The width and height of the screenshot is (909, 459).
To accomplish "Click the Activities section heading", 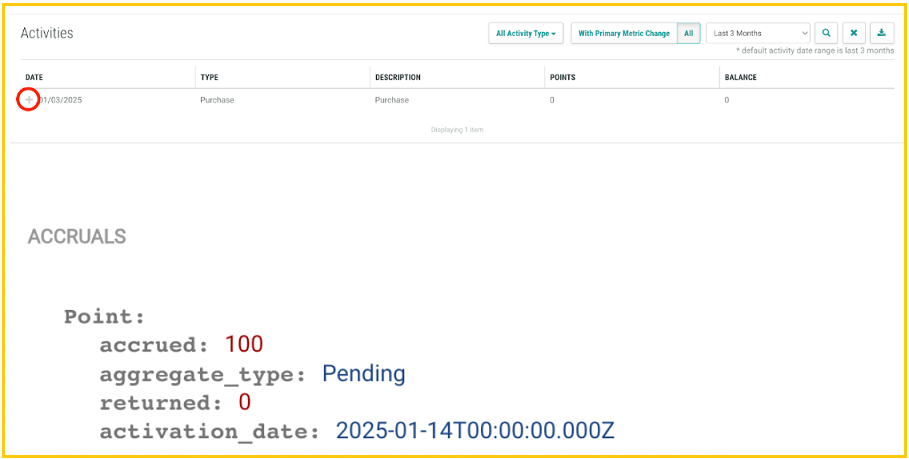I will click(x=47, y=33).
